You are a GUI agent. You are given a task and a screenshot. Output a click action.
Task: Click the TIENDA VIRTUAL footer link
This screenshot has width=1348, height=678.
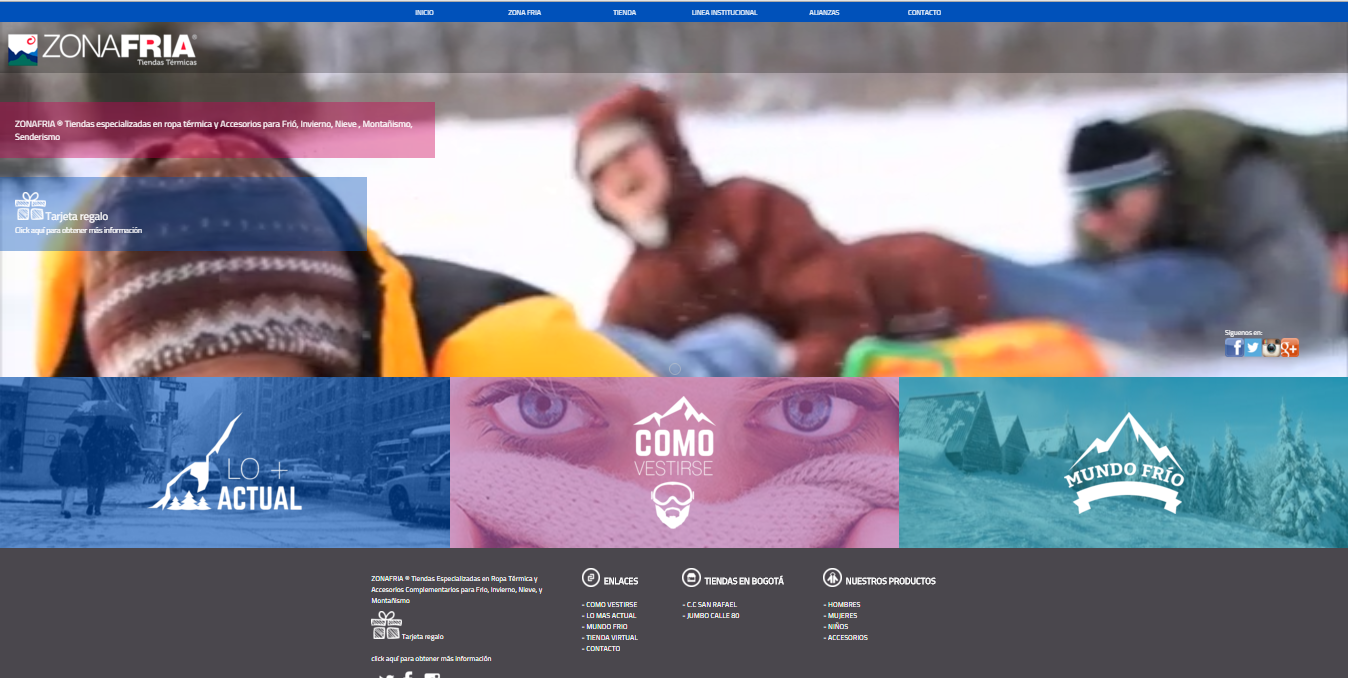tap(611, 638)
